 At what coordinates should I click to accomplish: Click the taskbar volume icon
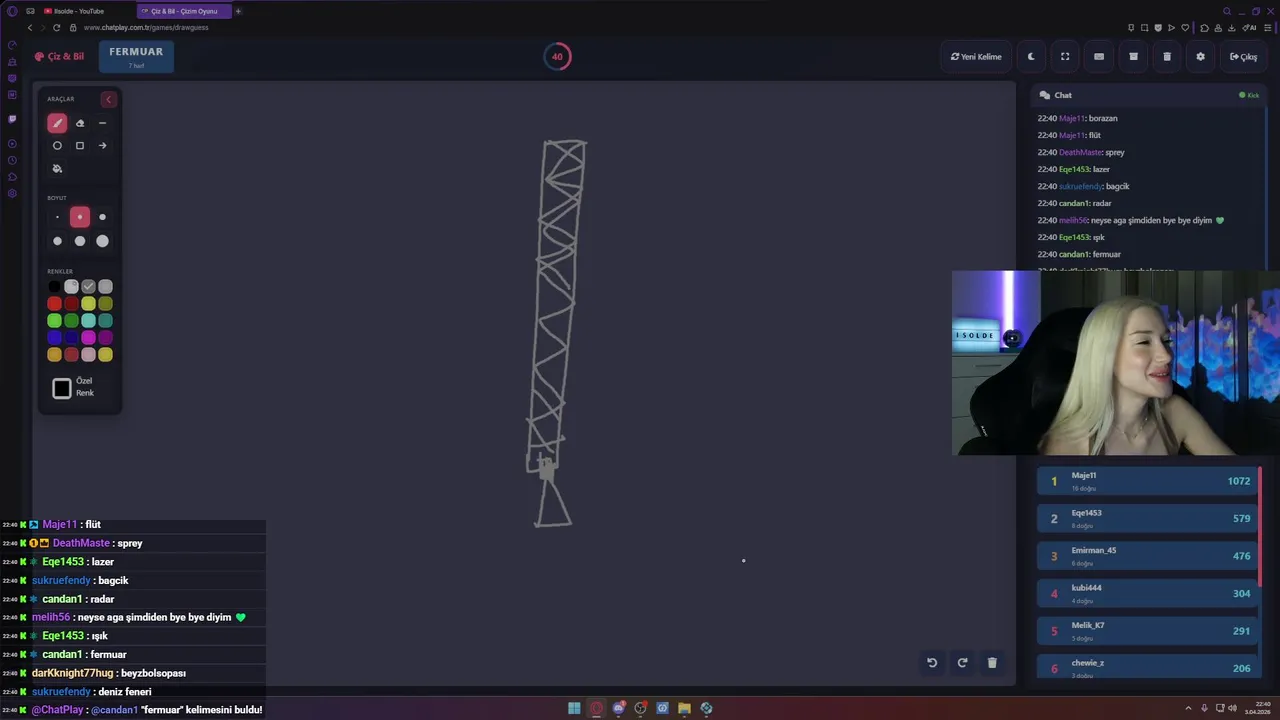coord(1232,708)
